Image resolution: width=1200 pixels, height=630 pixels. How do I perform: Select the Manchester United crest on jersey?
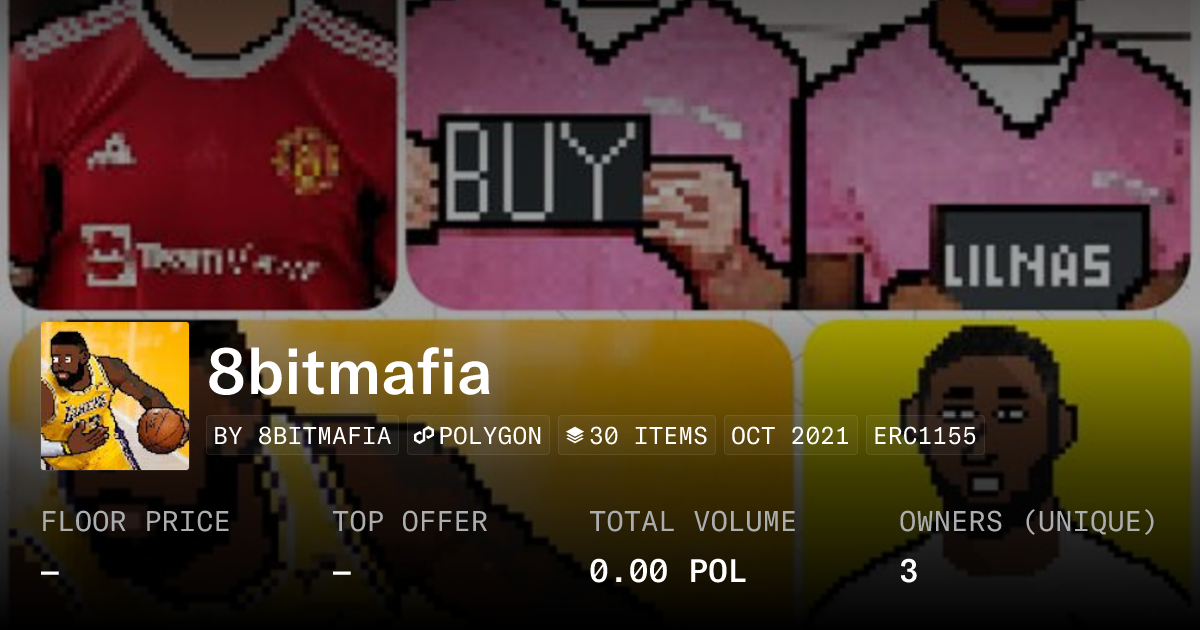click(305, 160)
